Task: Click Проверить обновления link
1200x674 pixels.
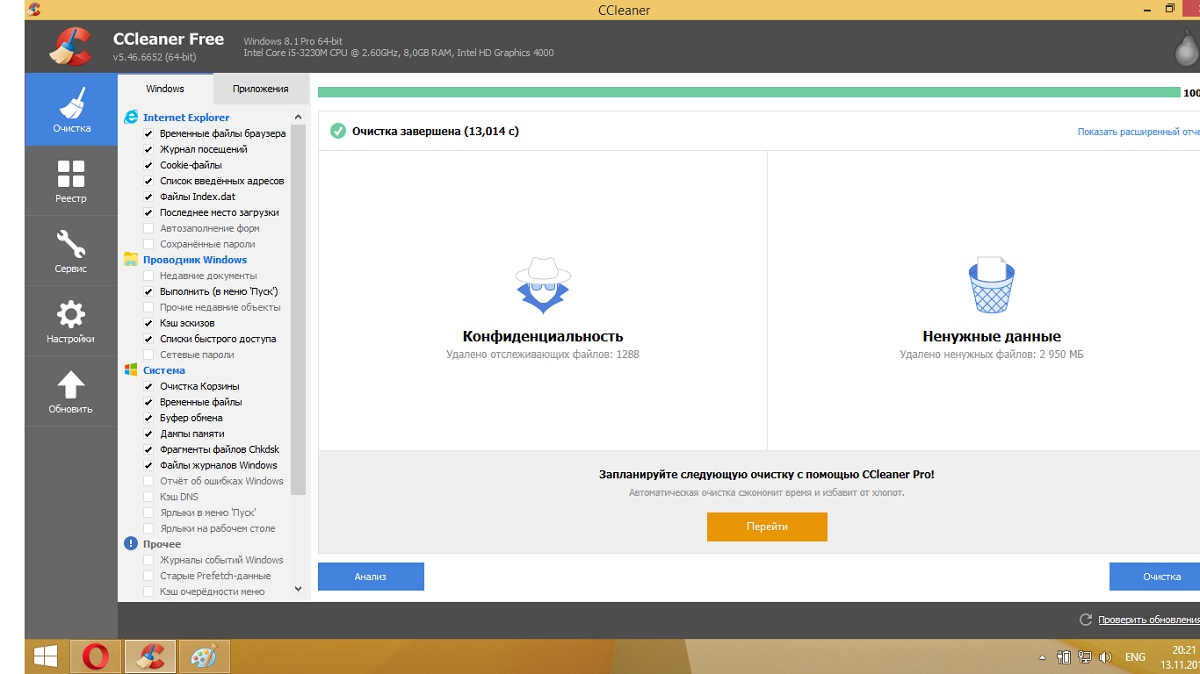Action: pos(1148,620)
